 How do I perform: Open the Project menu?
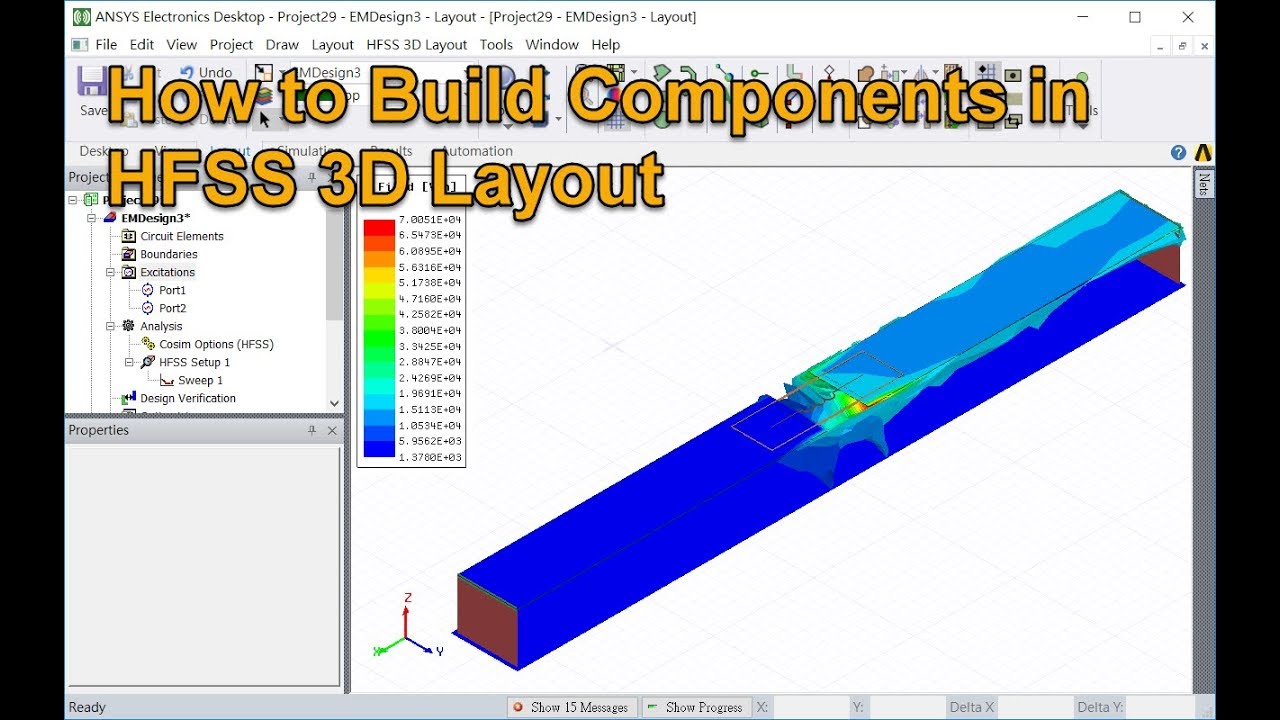(231, 44)
